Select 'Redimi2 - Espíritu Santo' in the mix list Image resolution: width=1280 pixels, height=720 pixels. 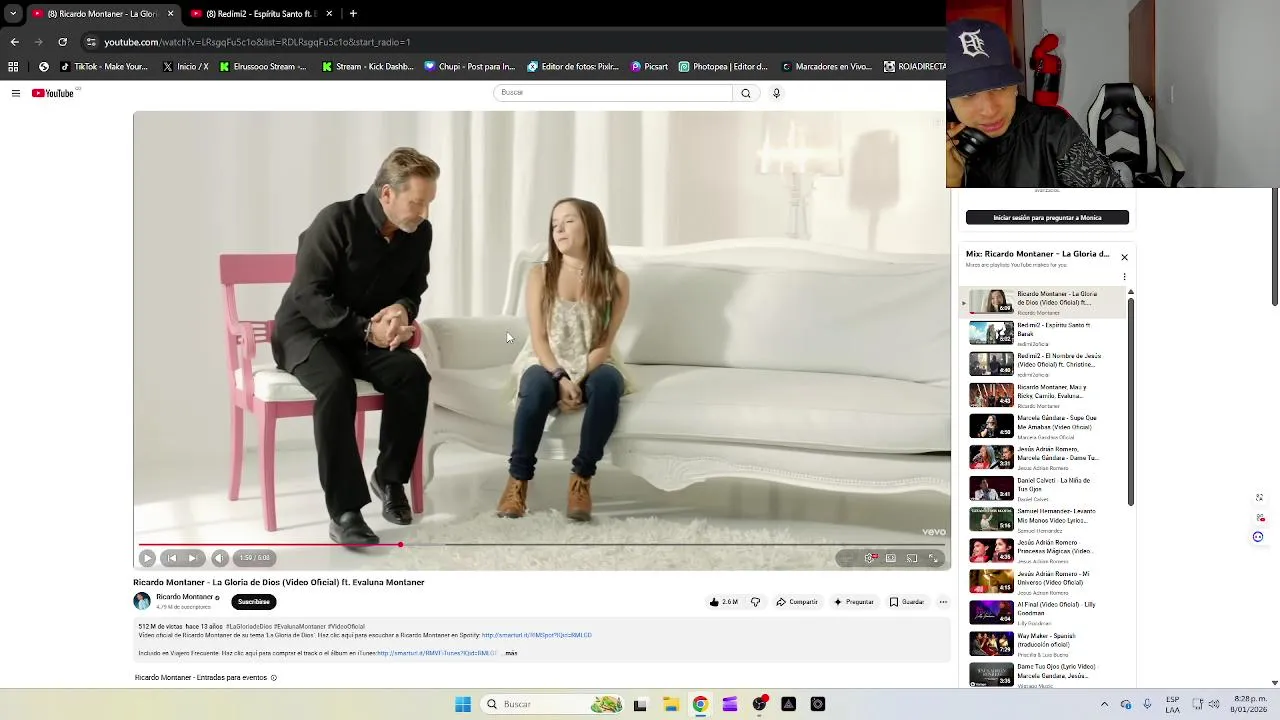coord(1045,333)
